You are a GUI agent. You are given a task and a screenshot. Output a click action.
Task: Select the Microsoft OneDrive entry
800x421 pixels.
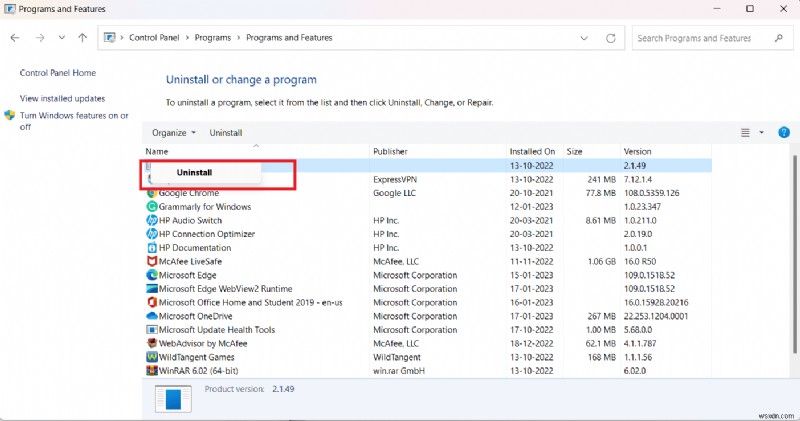click(x=195, y=316)
